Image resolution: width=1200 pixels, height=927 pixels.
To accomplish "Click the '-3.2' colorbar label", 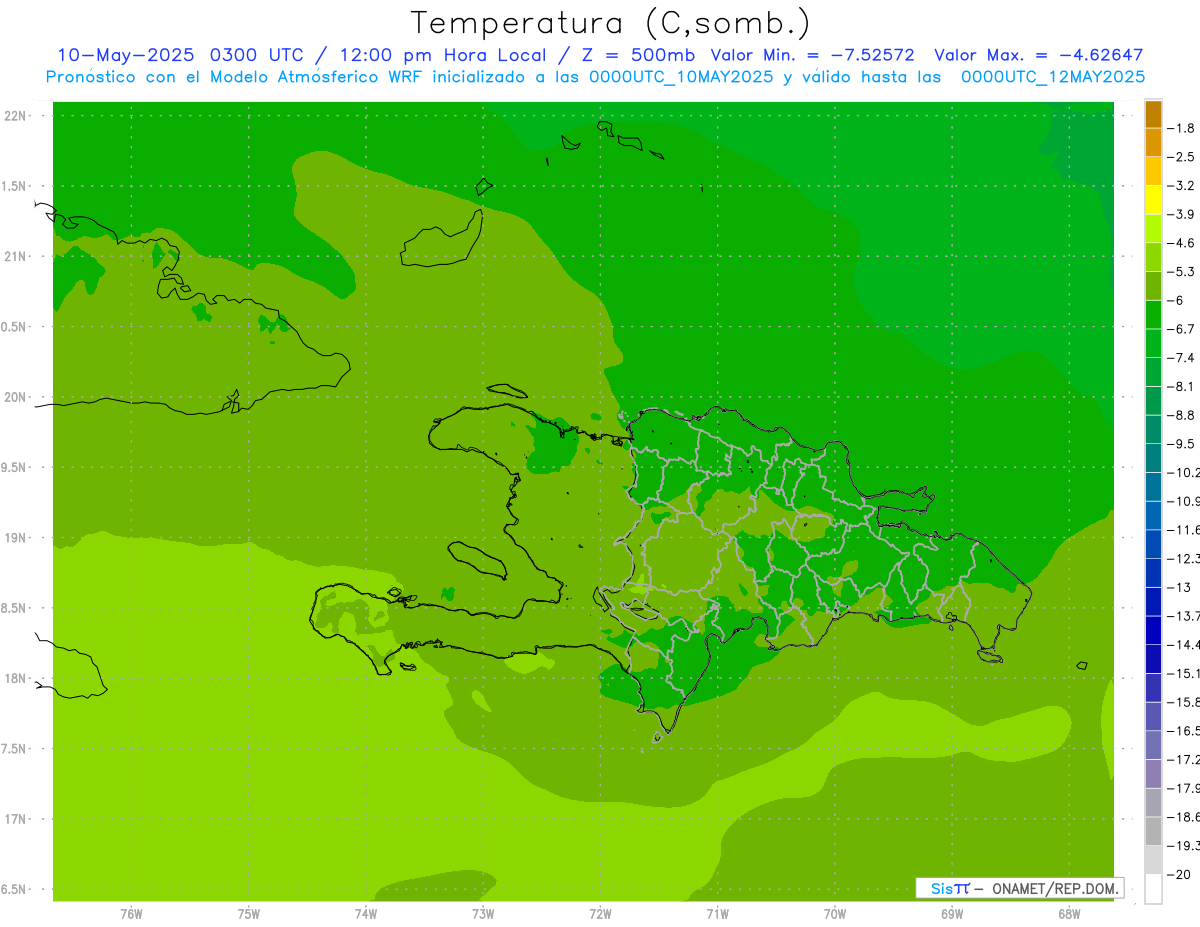I will tap(1182, 186).
